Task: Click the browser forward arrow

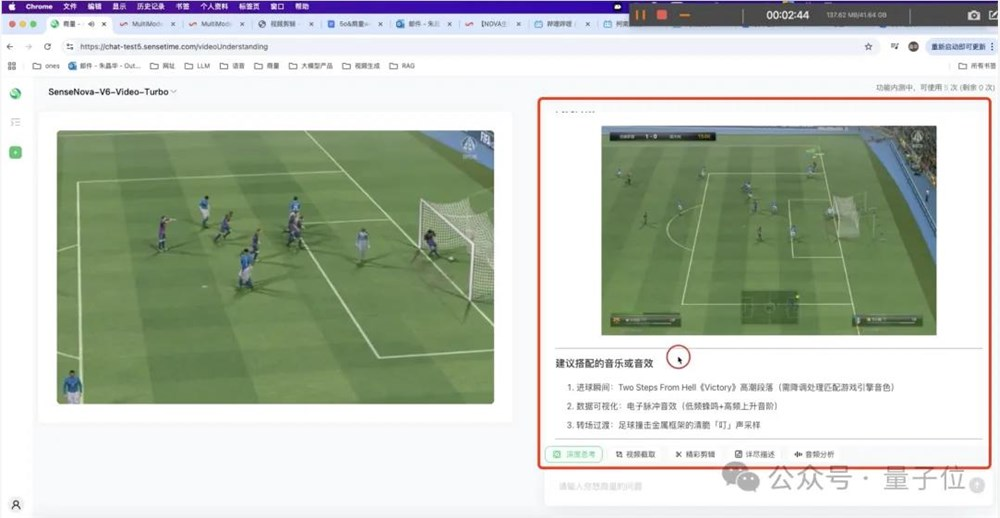Action: point(28,47)
